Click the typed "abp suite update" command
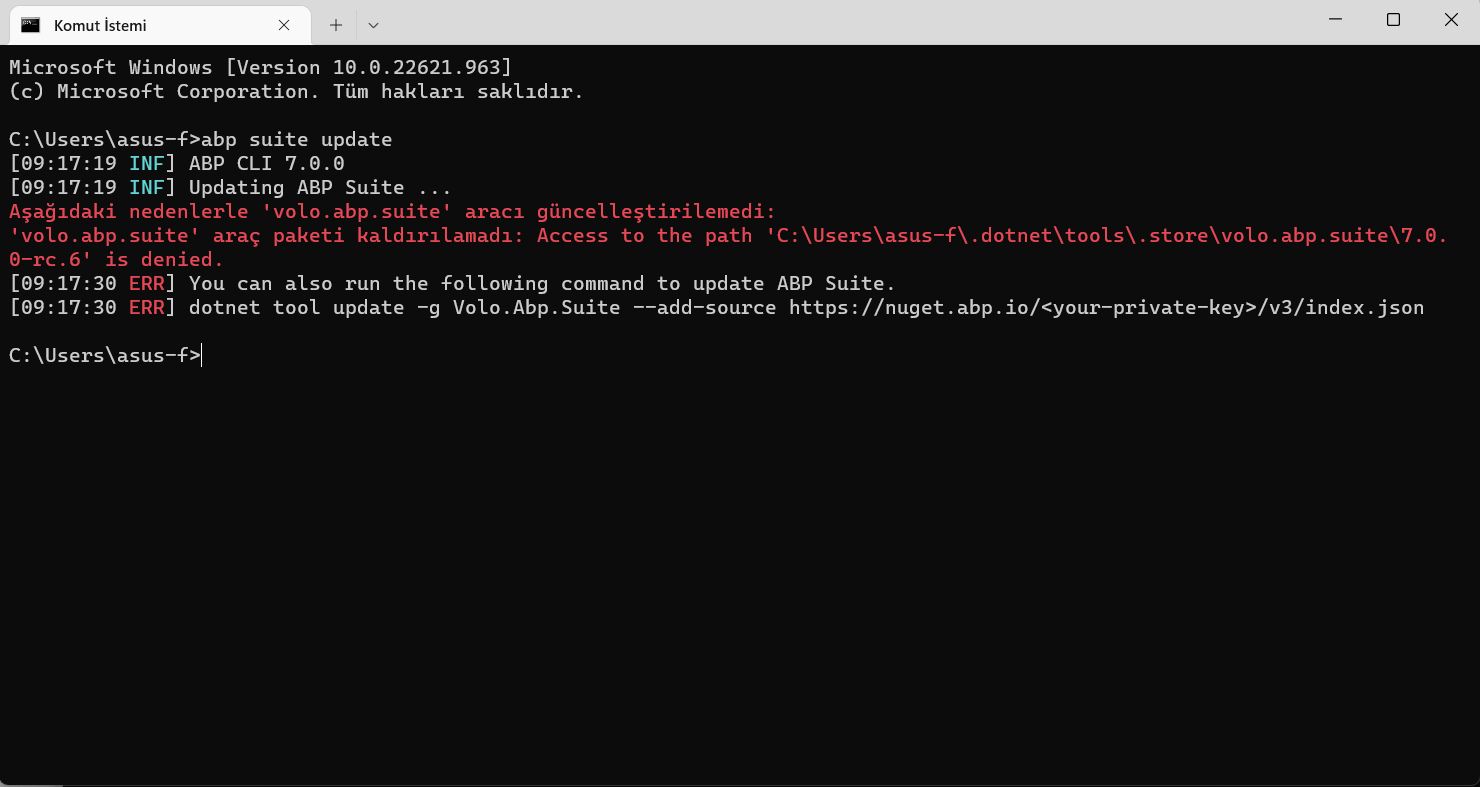 coord(297,140)
